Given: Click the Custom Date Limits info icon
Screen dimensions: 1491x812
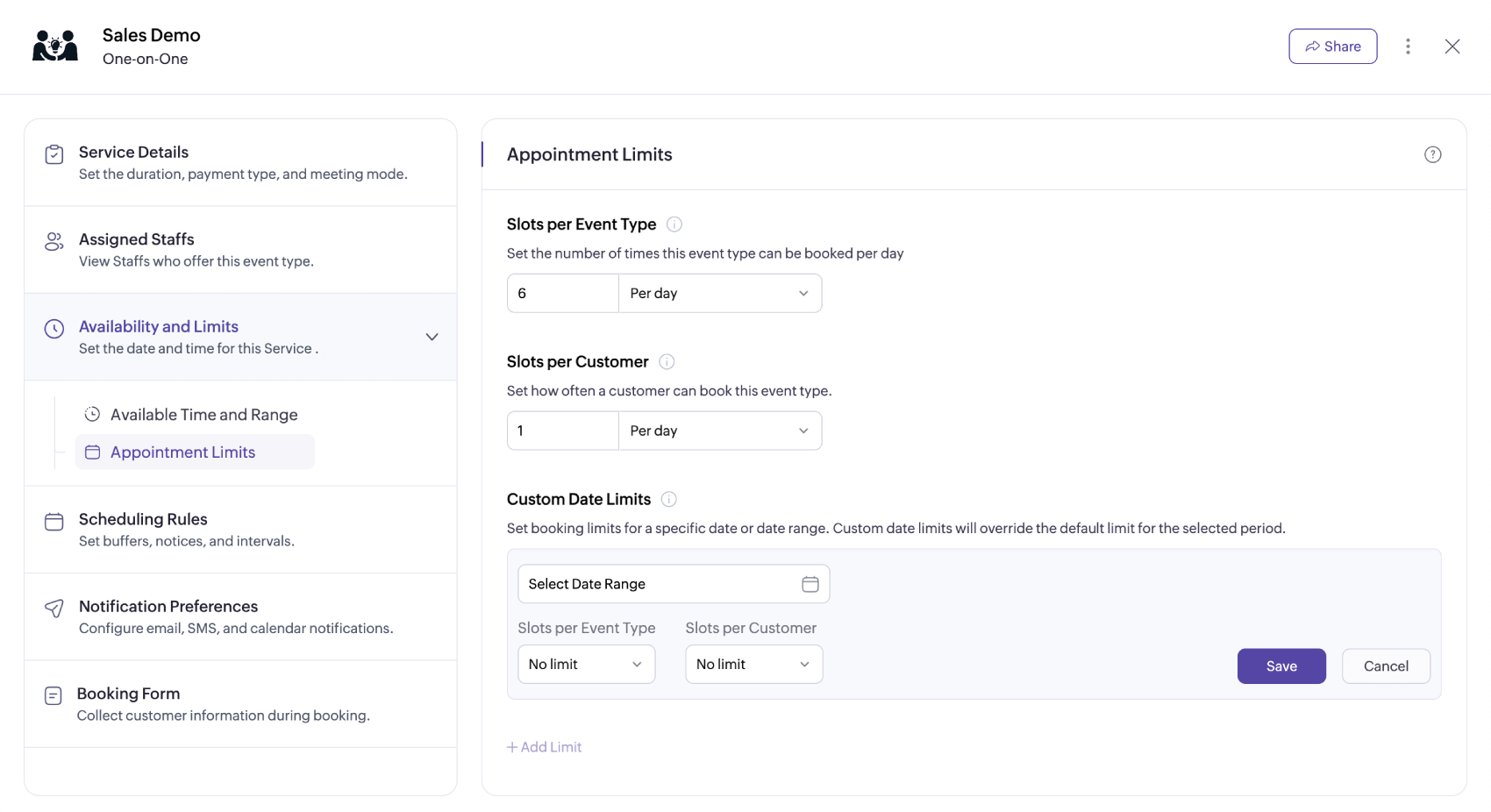Looking at the screenshot, I should pos(668,498).
